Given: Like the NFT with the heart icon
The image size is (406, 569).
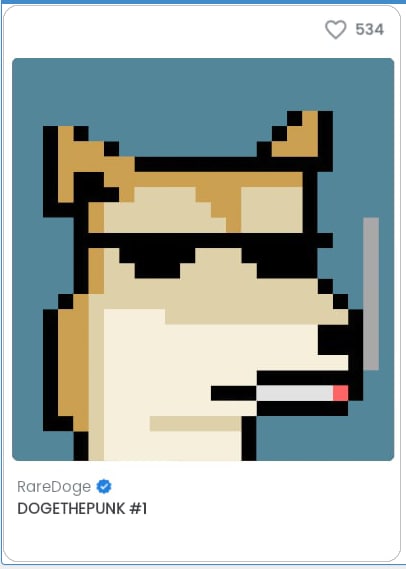Looking at the screenshot, I should point(336,29).
